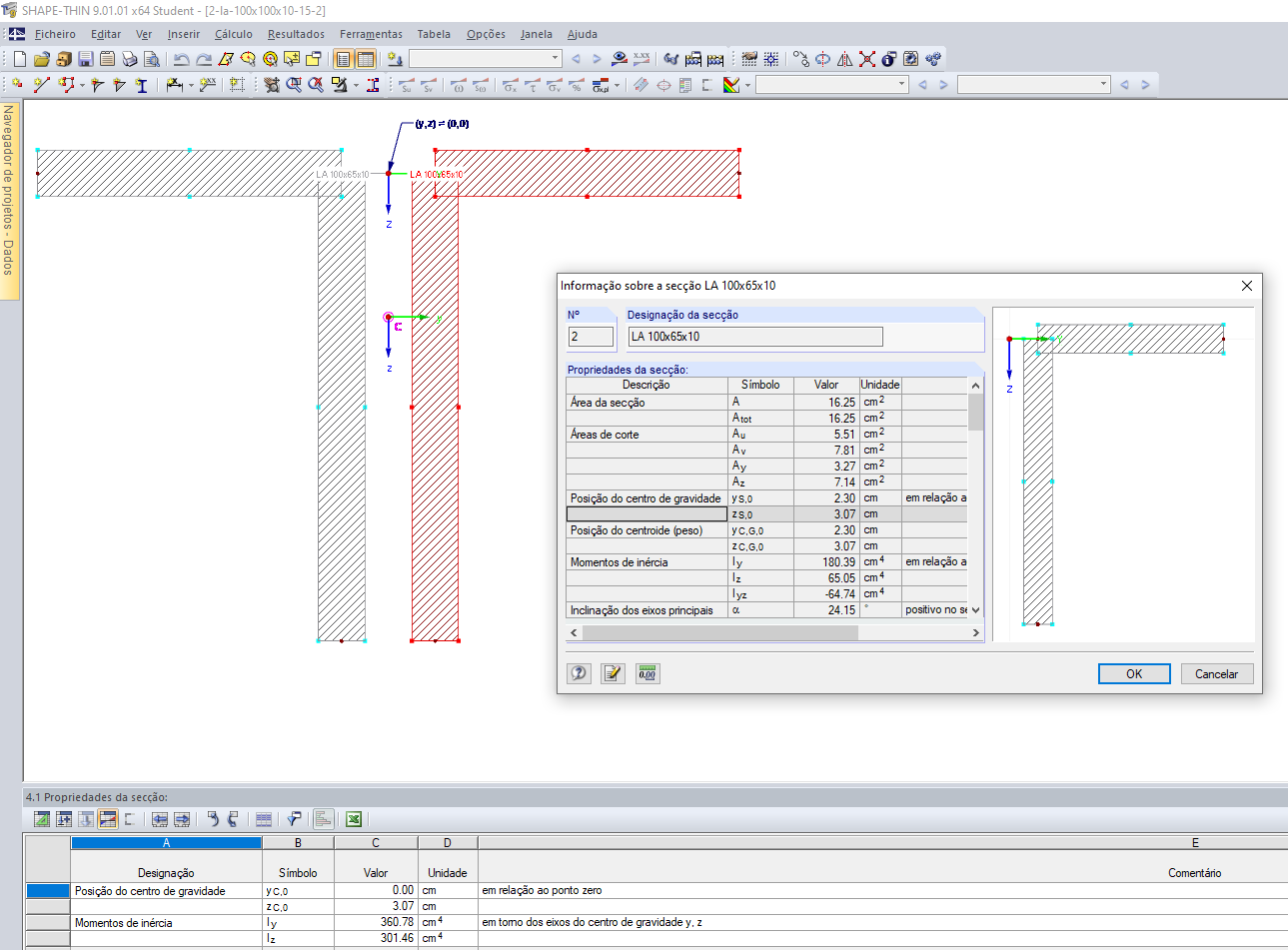Click the Designação da secção input field
1288x950 pixels.
(x=755, y=337)
